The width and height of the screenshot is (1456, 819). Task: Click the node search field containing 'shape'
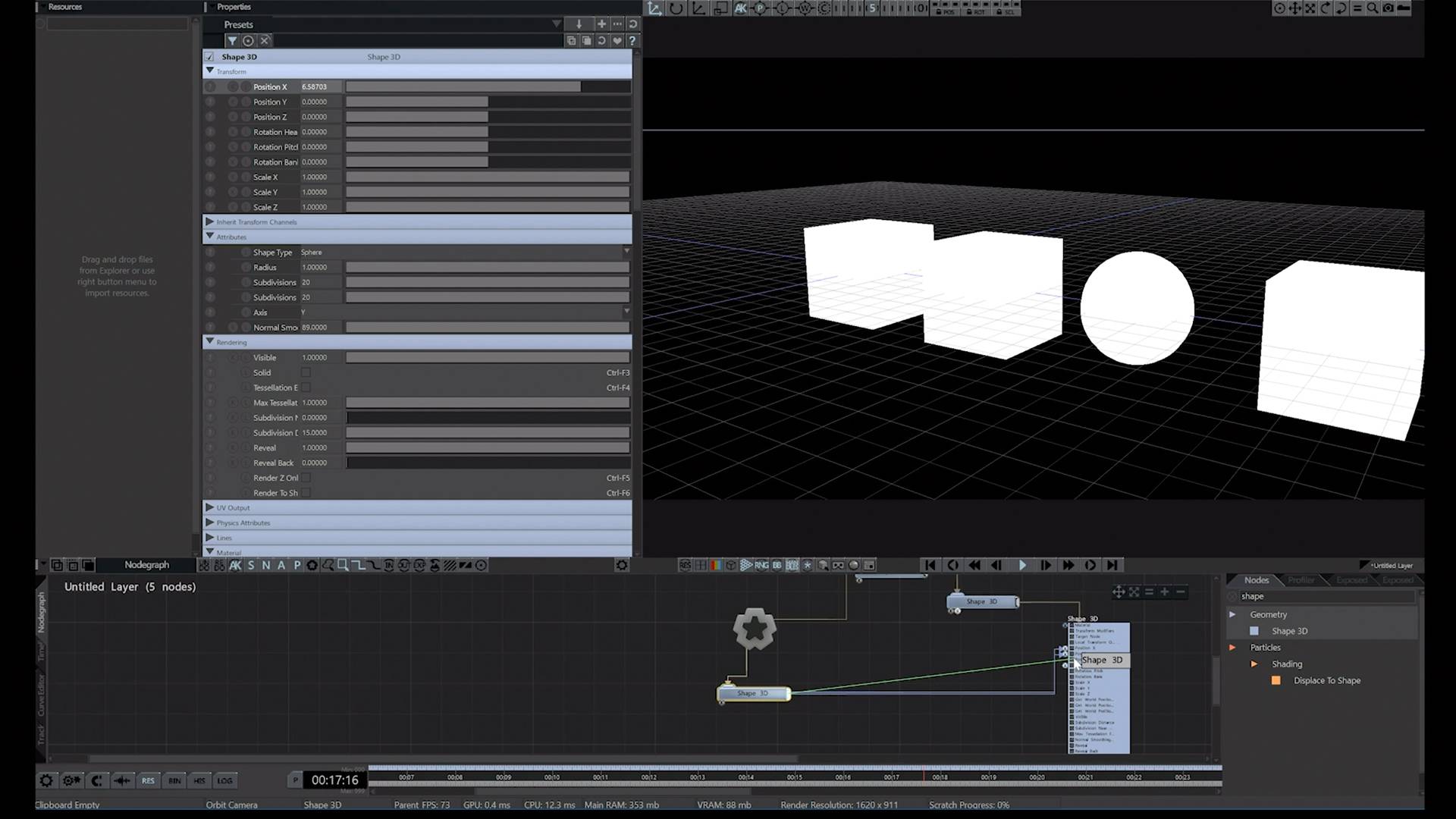[x=1326, y=596]
